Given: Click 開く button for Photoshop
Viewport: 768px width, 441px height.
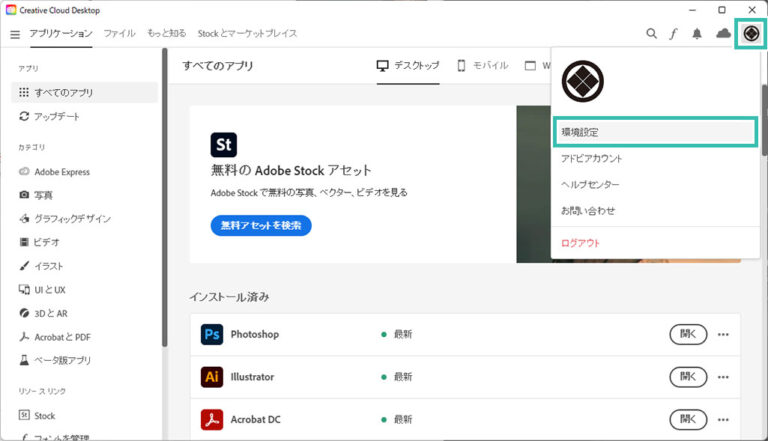Looking at the screenshot, I should 688,334.
